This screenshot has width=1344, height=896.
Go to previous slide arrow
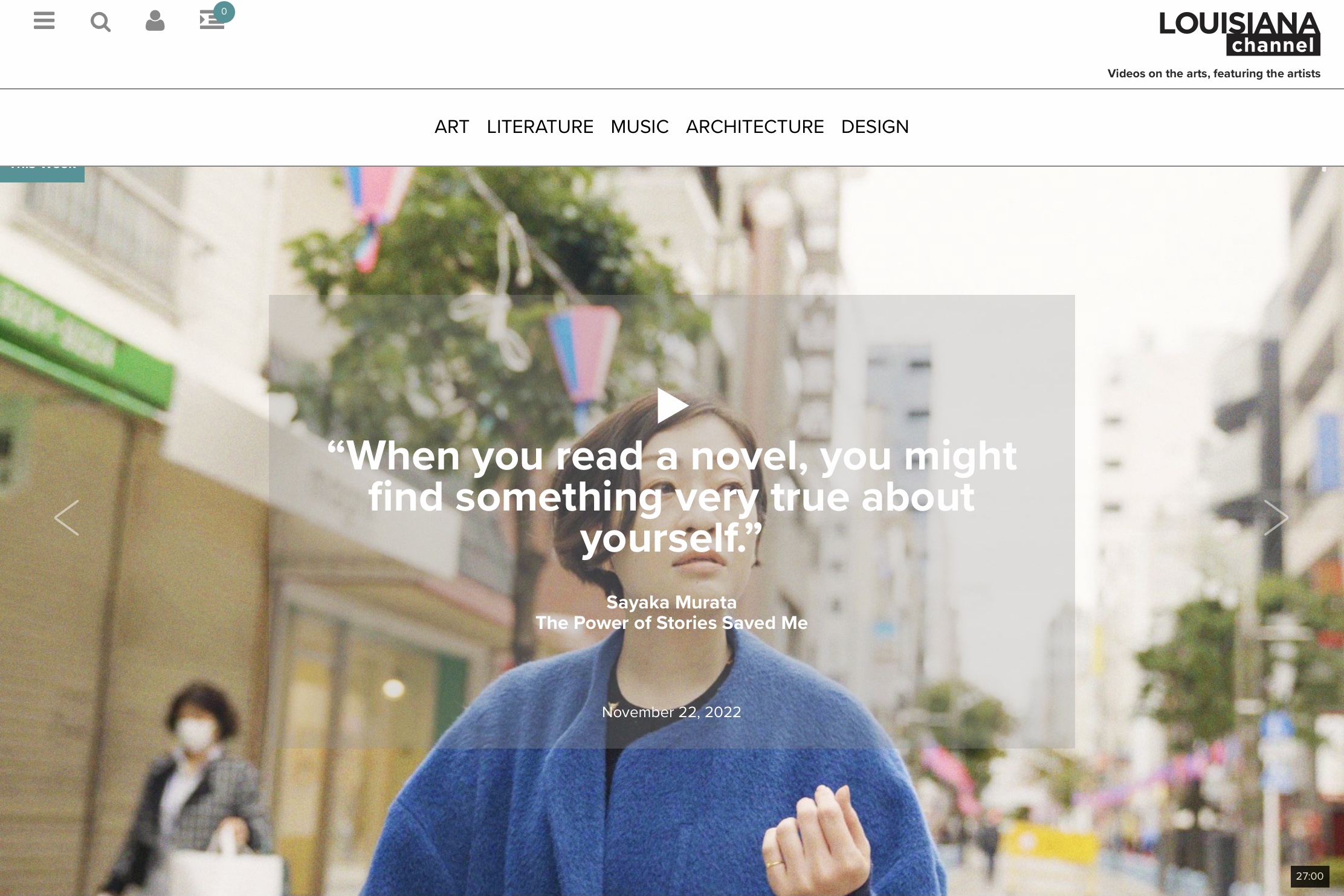pos(66,518)
